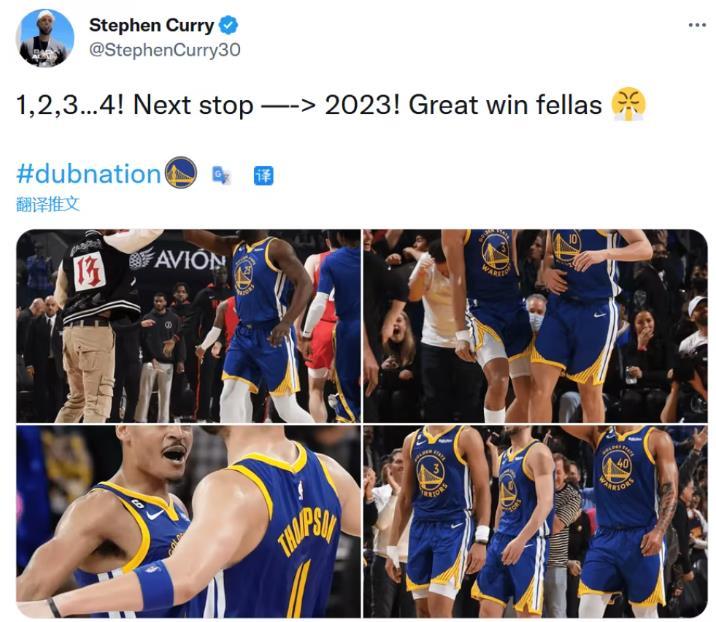Click the blue verified badge
Image resolution: width=716 pixels, height=622 pixels.
pyautogui.click(x=228, y=25)
